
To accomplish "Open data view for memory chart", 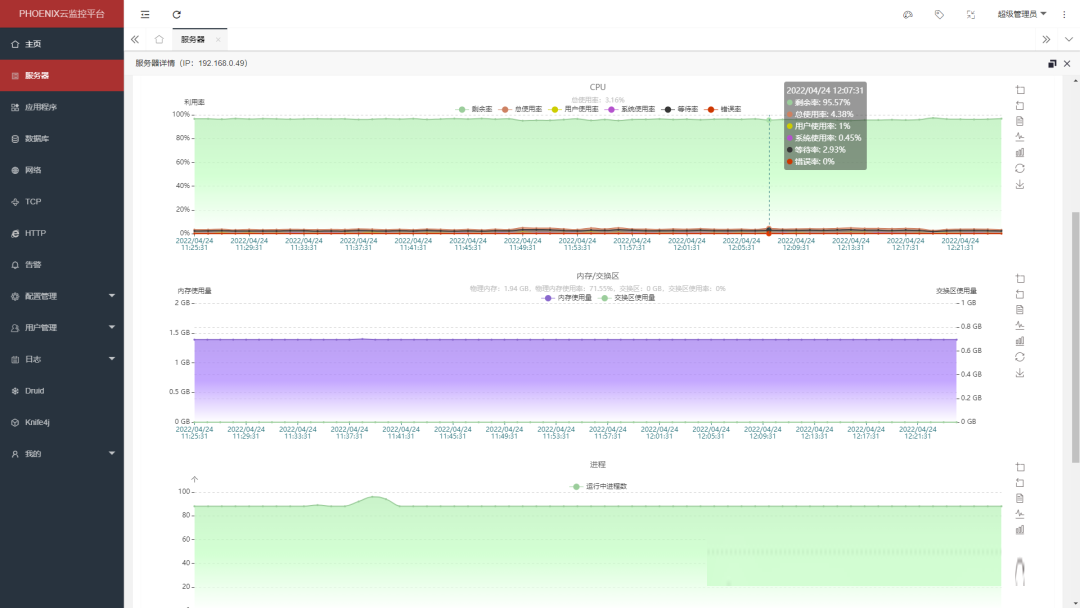I will (1020, 309).
